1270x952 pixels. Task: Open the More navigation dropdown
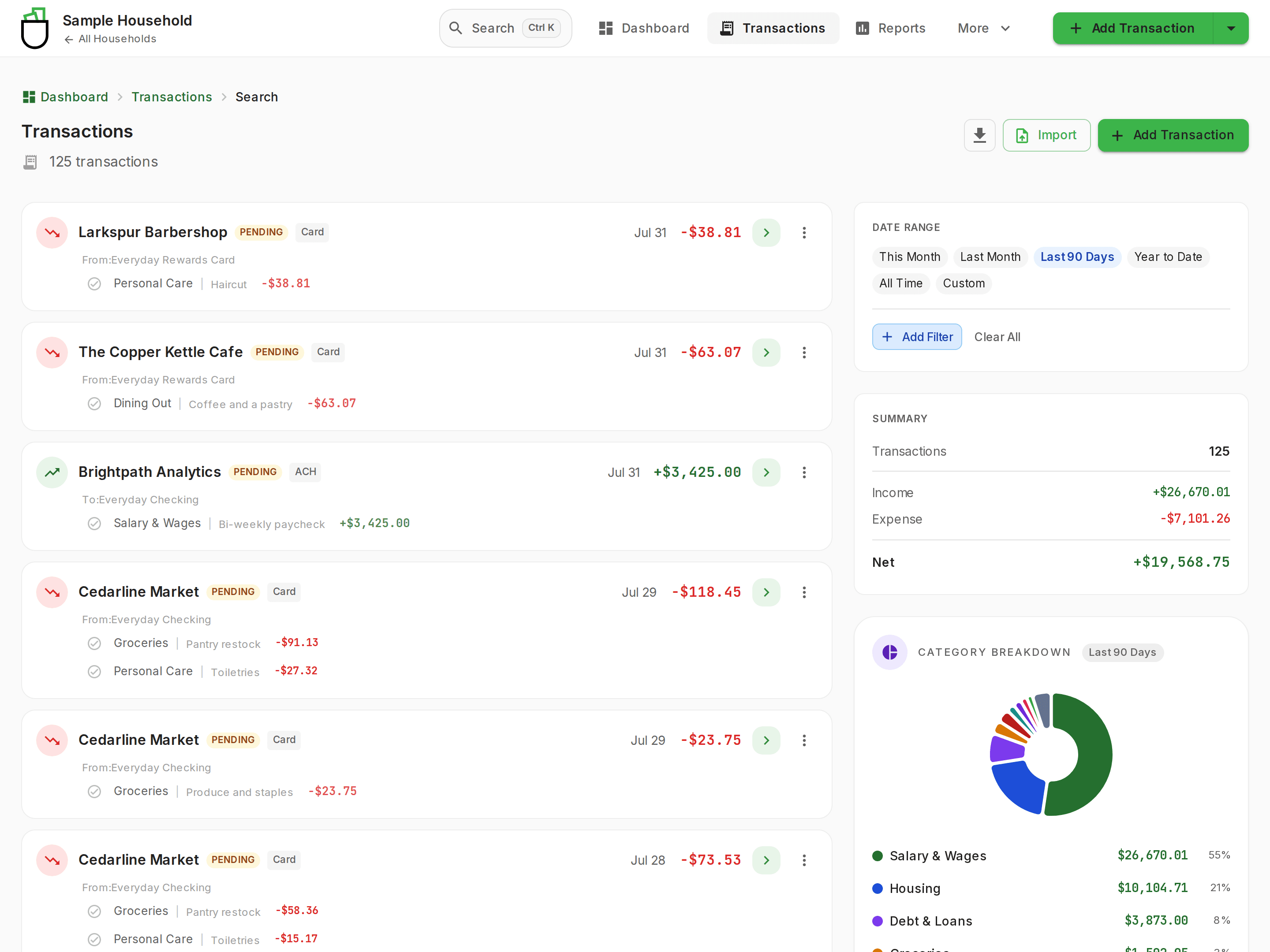[983, 28]
